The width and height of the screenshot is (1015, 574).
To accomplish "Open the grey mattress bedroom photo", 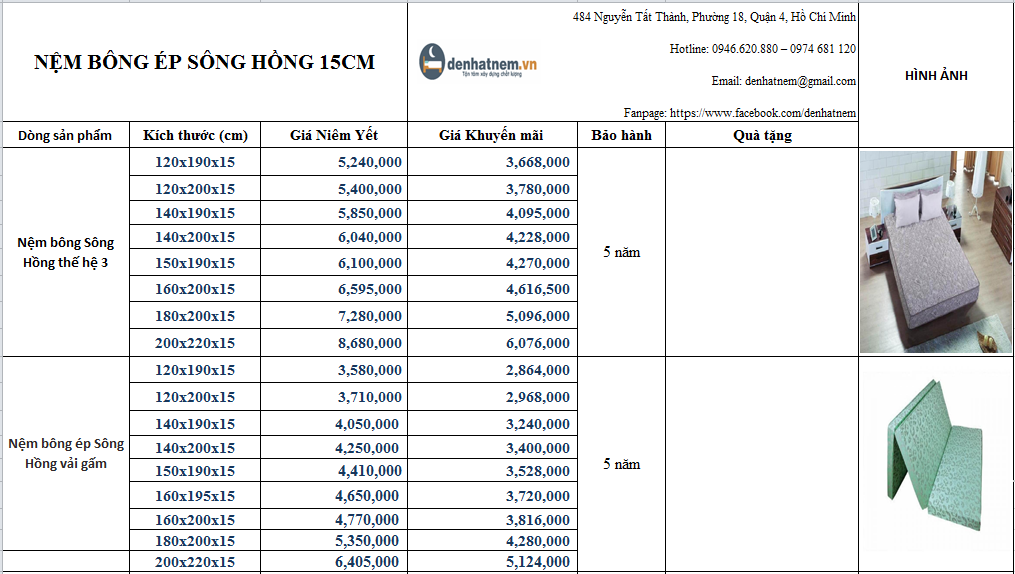I will pyautogui.click(x=936, y=252).
